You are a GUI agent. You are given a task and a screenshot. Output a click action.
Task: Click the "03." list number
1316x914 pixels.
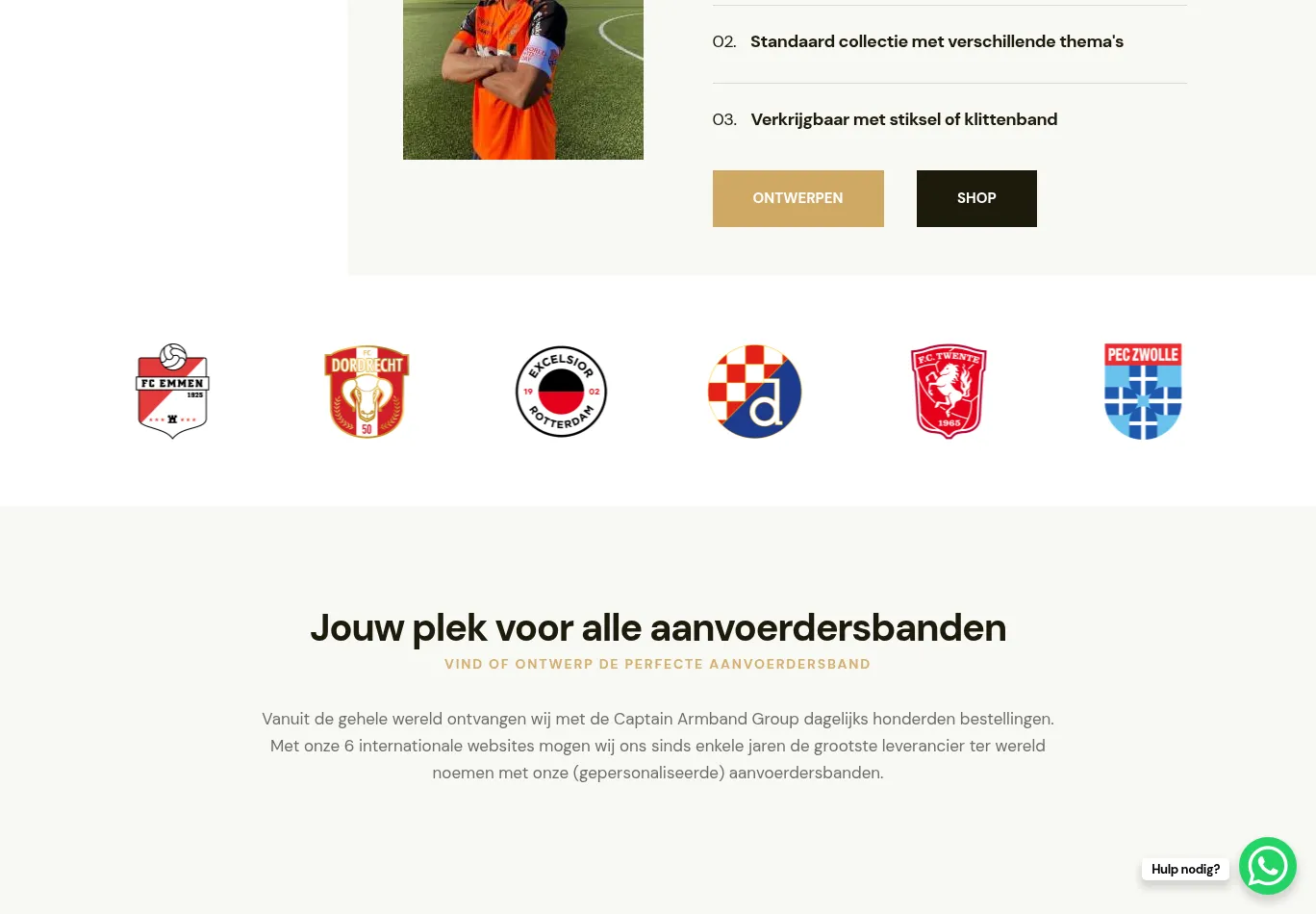724,119
